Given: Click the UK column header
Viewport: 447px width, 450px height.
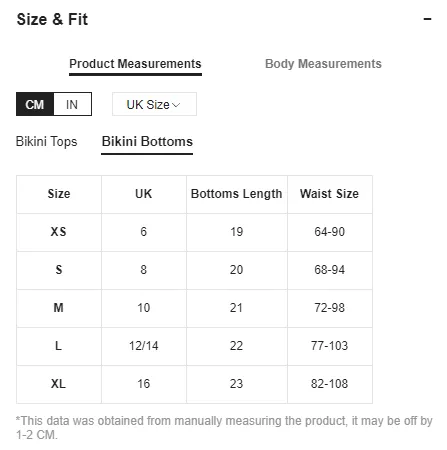Looking at the screenshot, I should coord(144,194).
